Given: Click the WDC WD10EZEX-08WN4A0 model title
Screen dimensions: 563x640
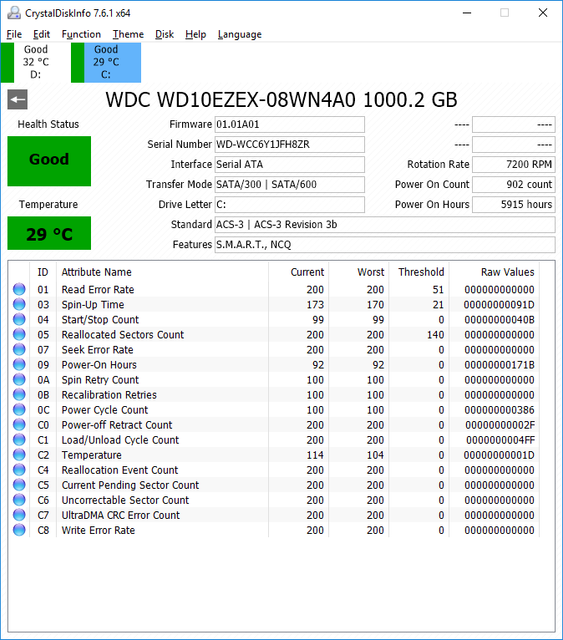Looking at the screenshot, I should [281, 100].
